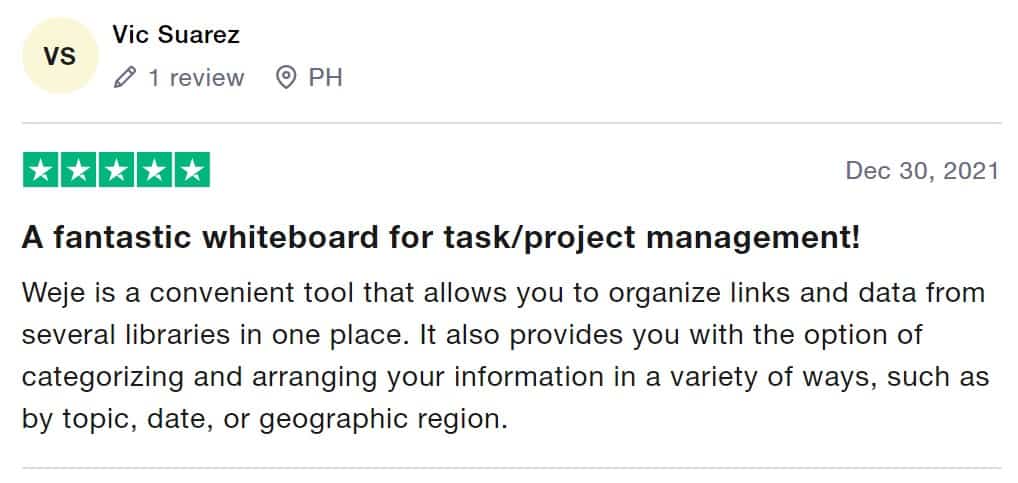This screenshot has height=483, width=1018.
Task: Select the second green rating star
Action: coord(78,170)
